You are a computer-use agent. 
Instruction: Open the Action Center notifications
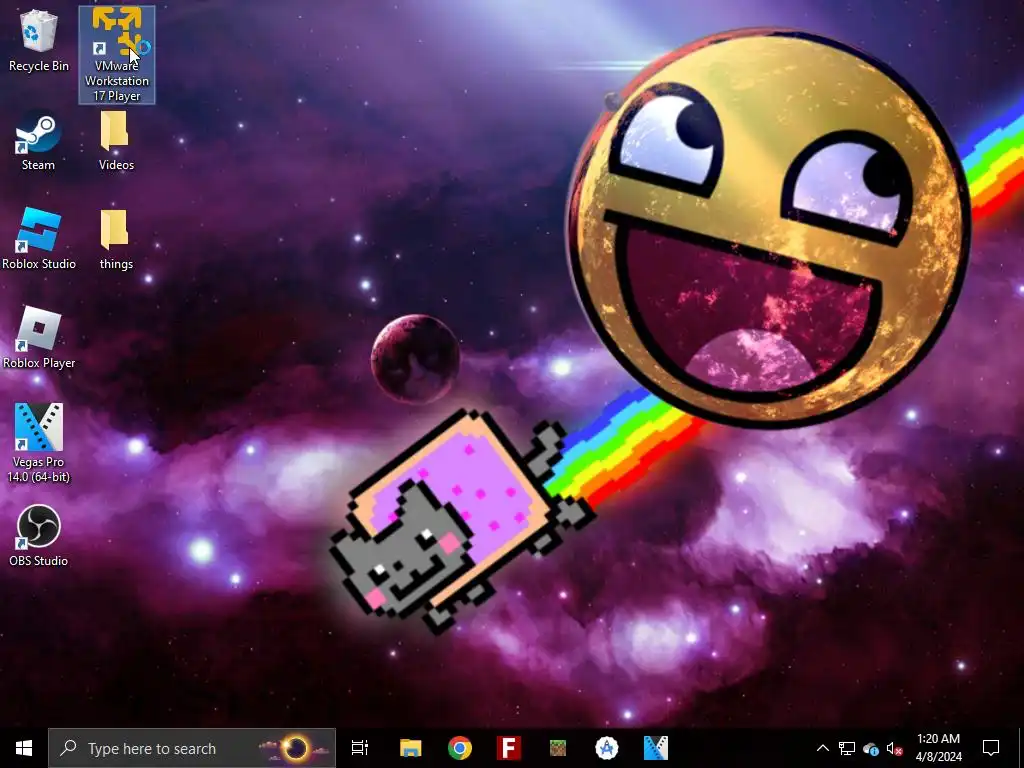pos(991,748)
